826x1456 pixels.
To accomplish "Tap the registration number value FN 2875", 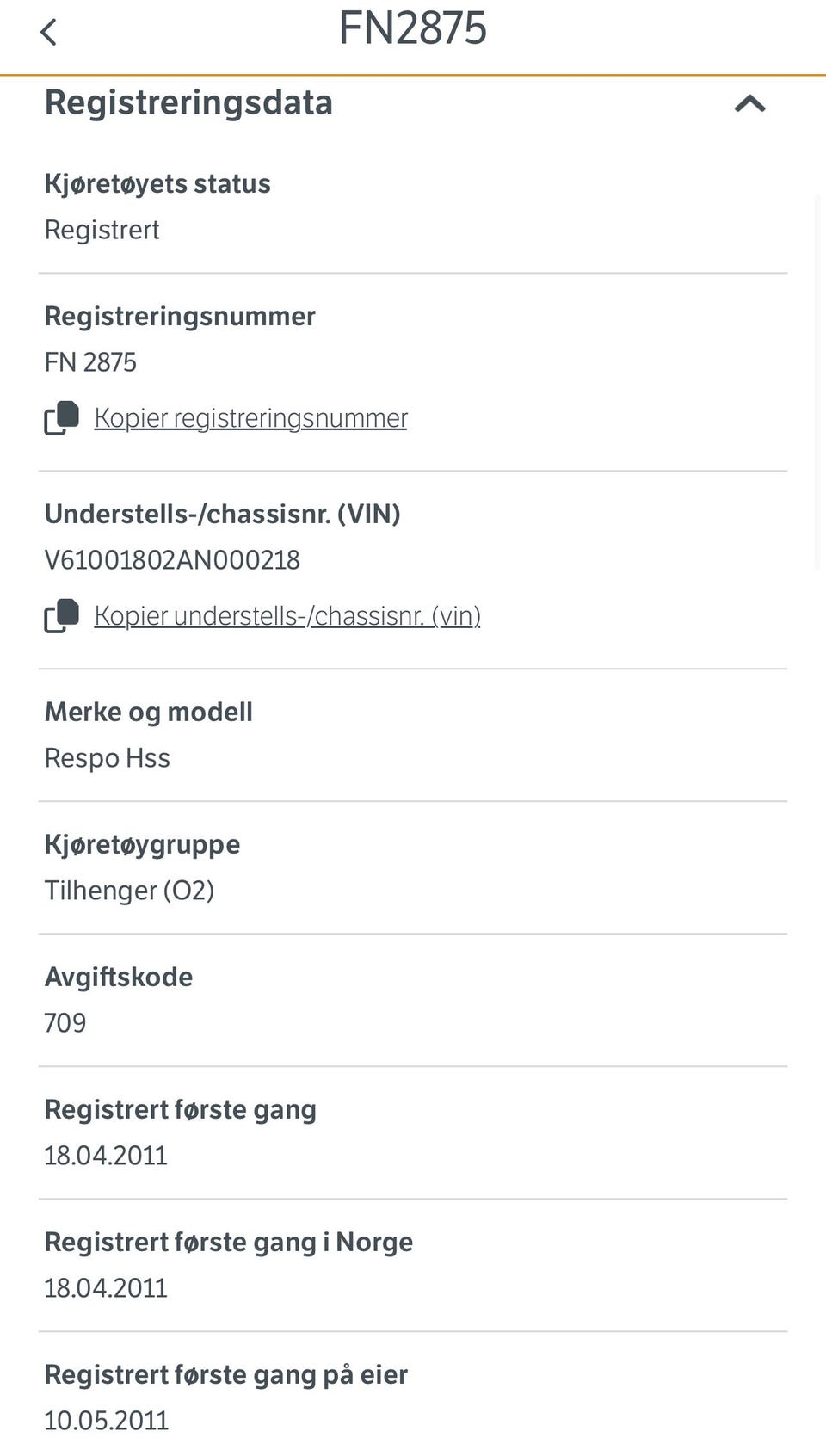I will (x=90, y=362).
